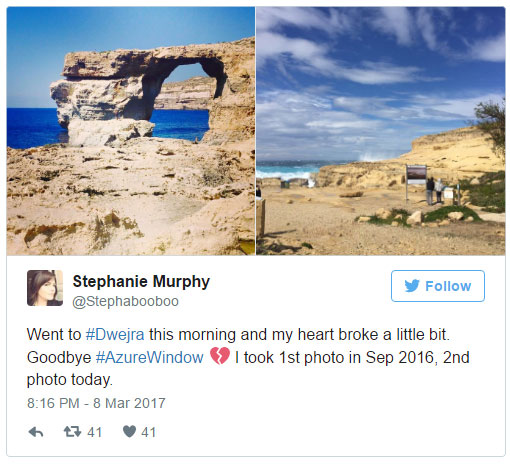Image resolution: width=510 pixels, height=464 pixels.
Task: Click the tweet text 'photo today.'
Action: click(70, 380)
